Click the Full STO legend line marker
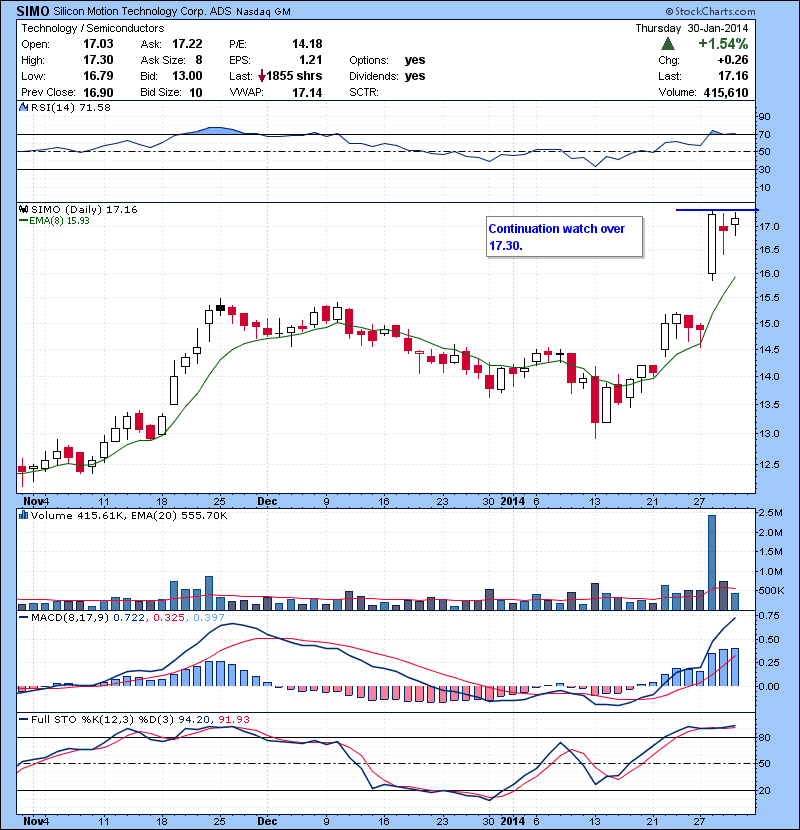This screenshot has width=800, height=830. pos(24,719)
